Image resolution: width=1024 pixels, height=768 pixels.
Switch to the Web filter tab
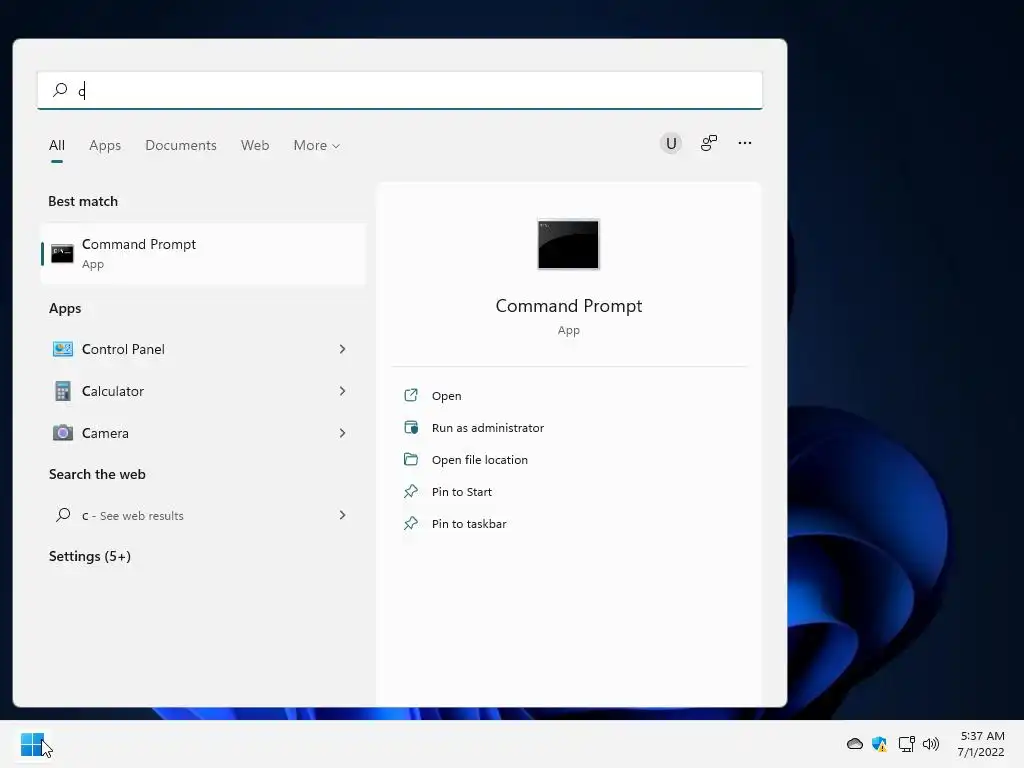pyautogui.click(x=255, y=145)
